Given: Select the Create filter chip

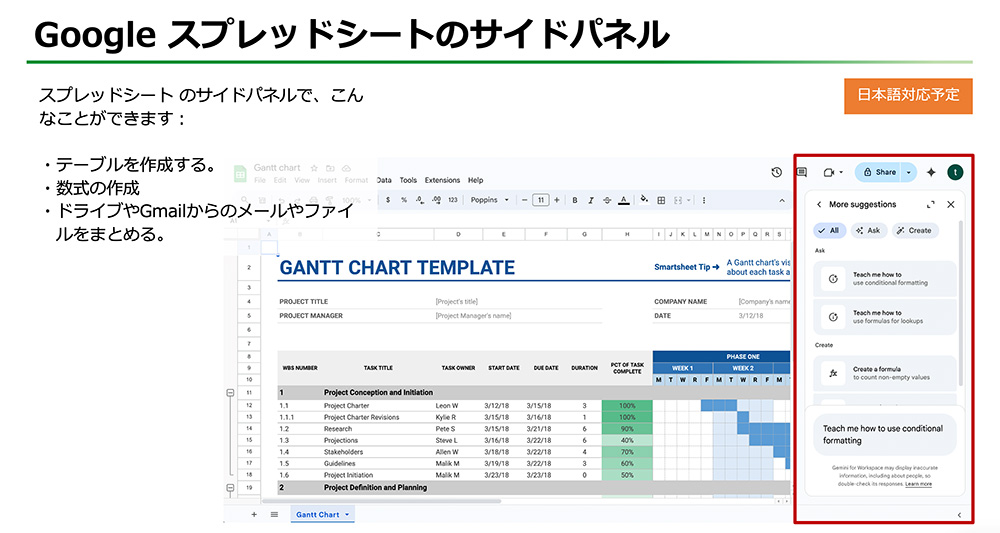Looking at the screenshot, I should [x=915, y=231].
